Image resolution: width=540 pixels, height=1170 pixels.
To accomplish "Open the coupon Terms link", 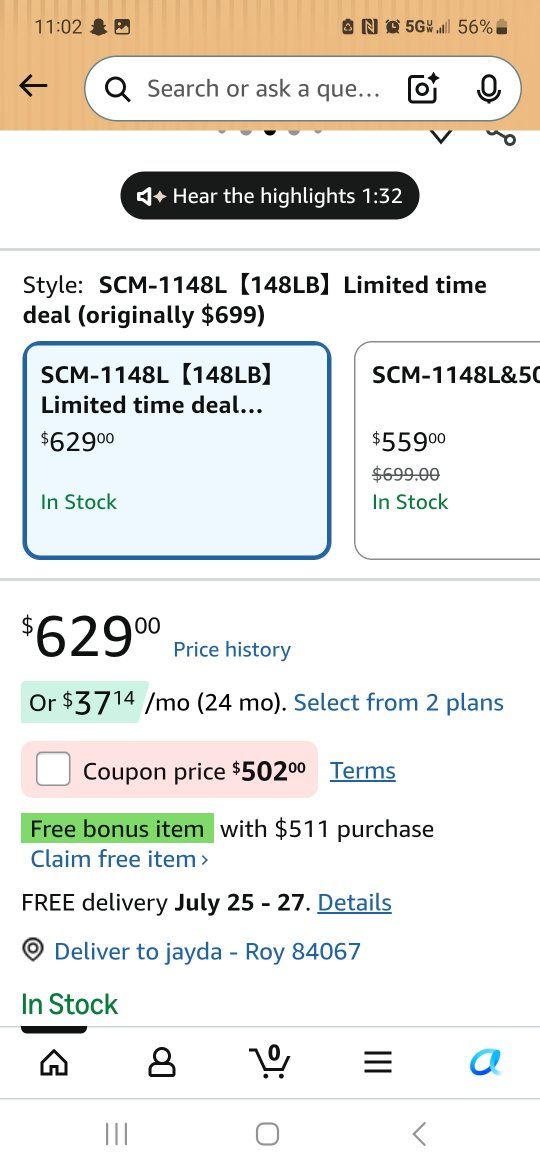I will pyautogui.click(x=362, y=770).
